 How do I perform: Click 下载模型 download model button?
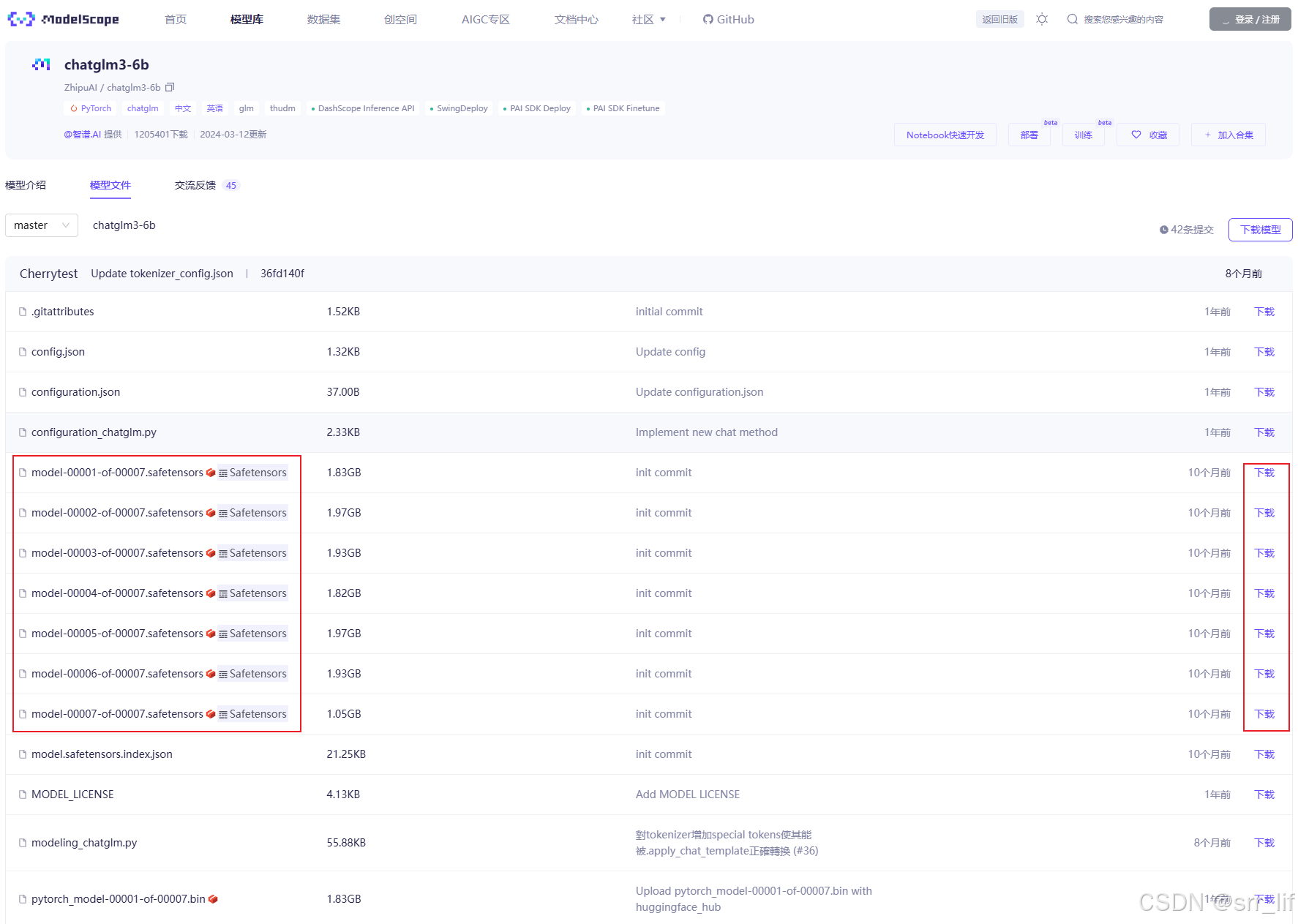[1260, 230]
